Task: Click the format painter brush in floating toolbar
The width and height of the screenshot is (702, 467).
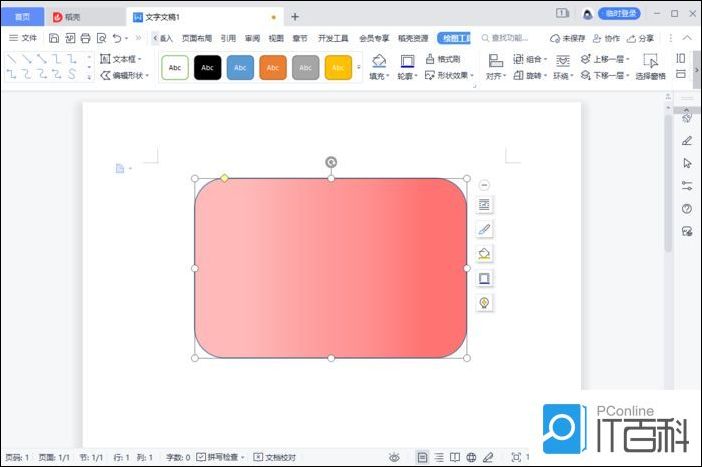Action: point(484,229)
